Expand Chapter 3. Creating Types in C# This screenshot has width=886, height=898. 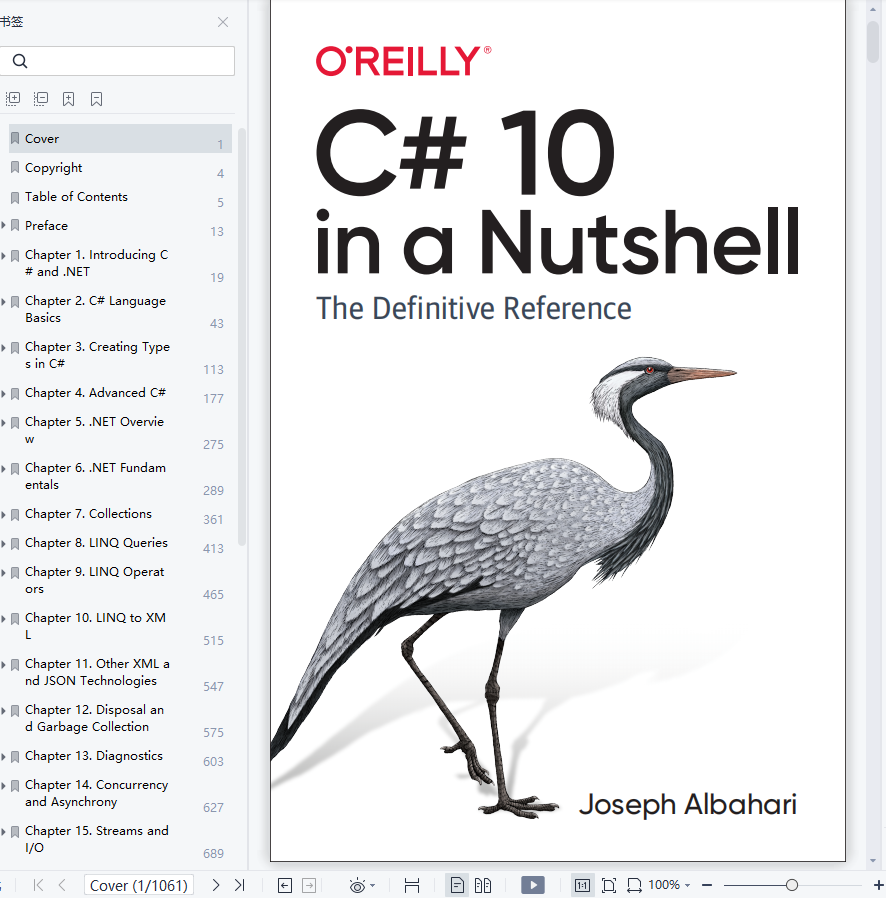pos(3,347)
